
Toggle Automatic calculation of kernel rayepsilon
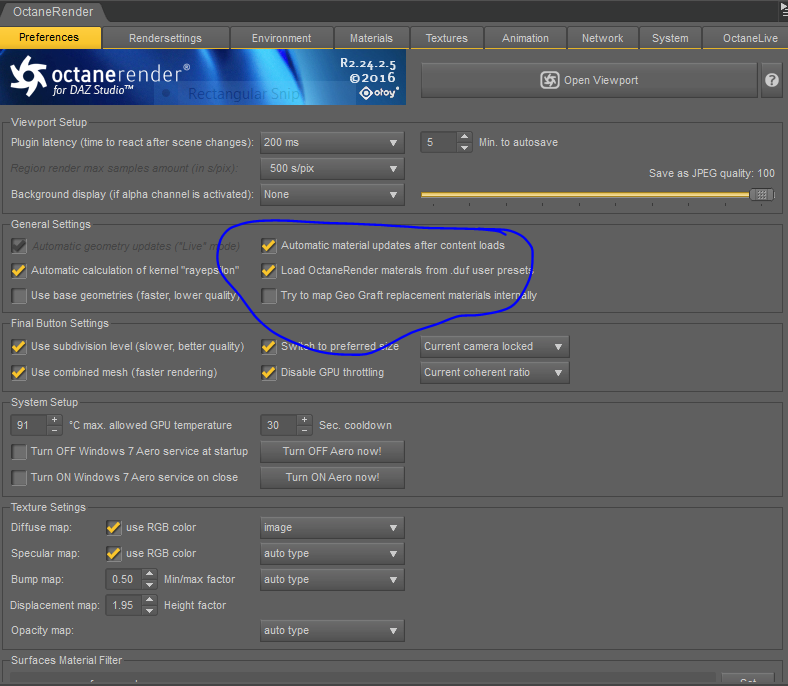19,271
